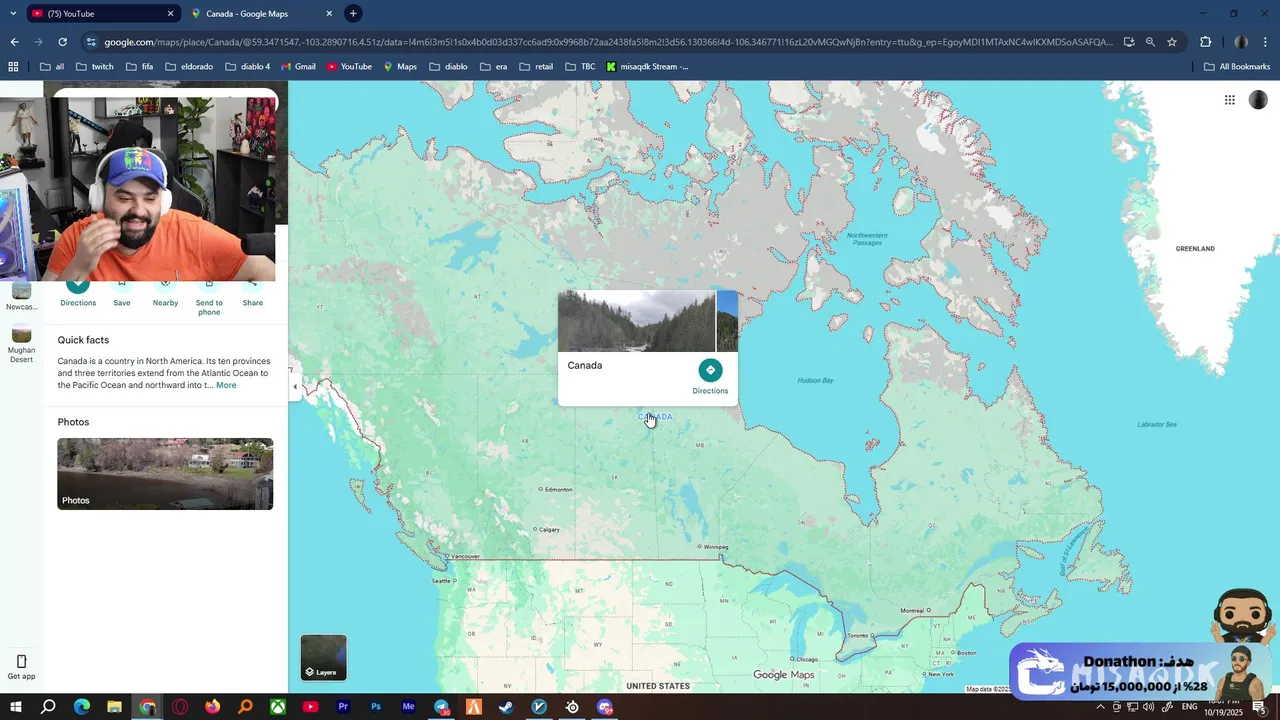
Task: Open the Google apps grid icon
Action: [x=1229, y=100]
